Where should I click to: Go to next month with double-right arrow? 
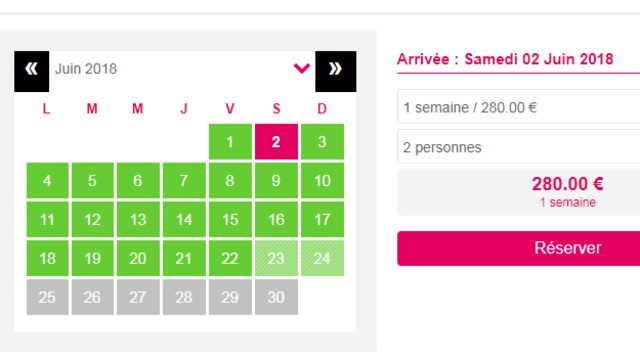coord(336,71)
